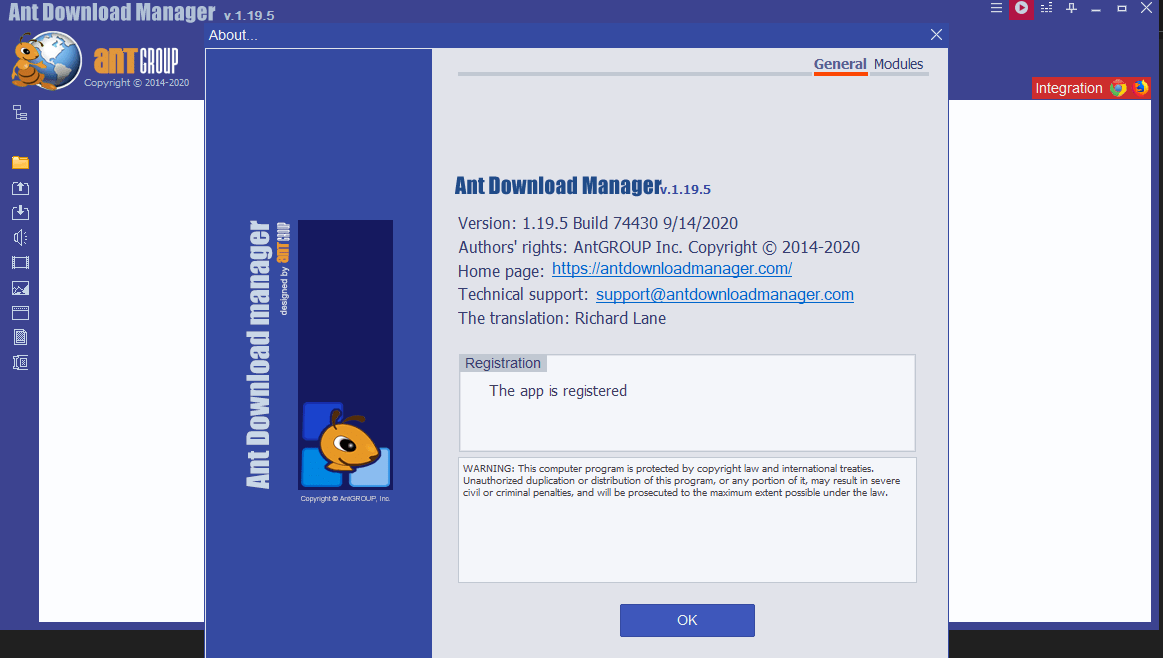Image resolution: width=1163 pixels, height=658 pixels.
Task: Switch to the Modules tab
Action: tap(898, 65)
